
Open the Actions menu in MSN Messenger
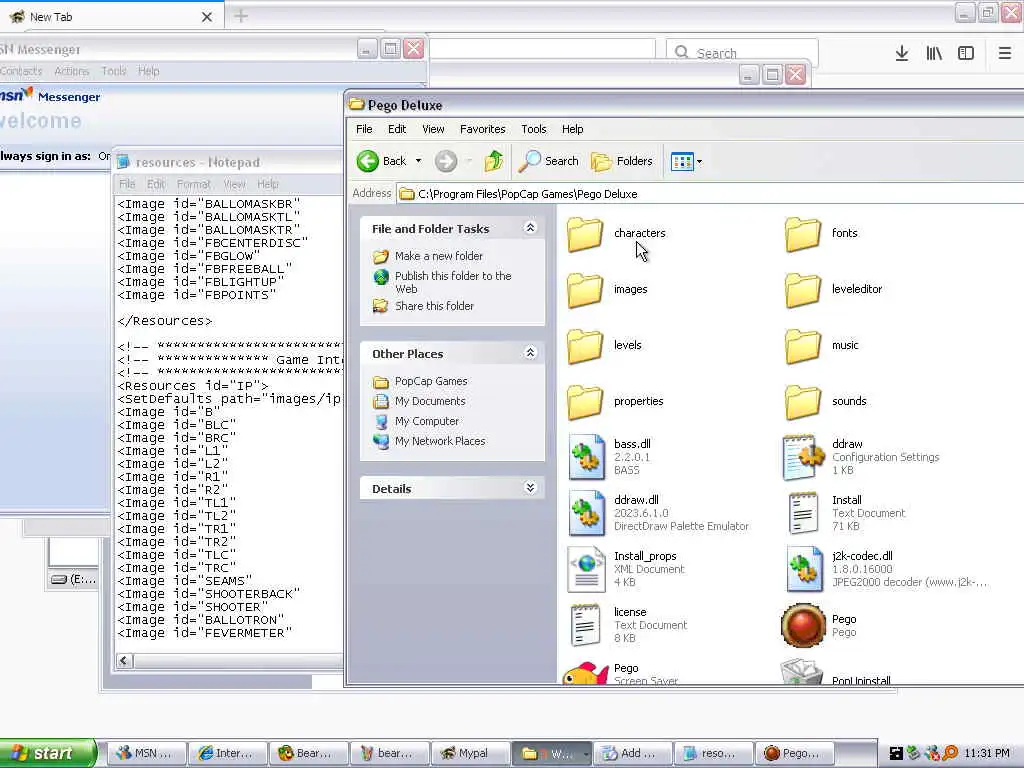pyautogui.click(x=71, y=71)
